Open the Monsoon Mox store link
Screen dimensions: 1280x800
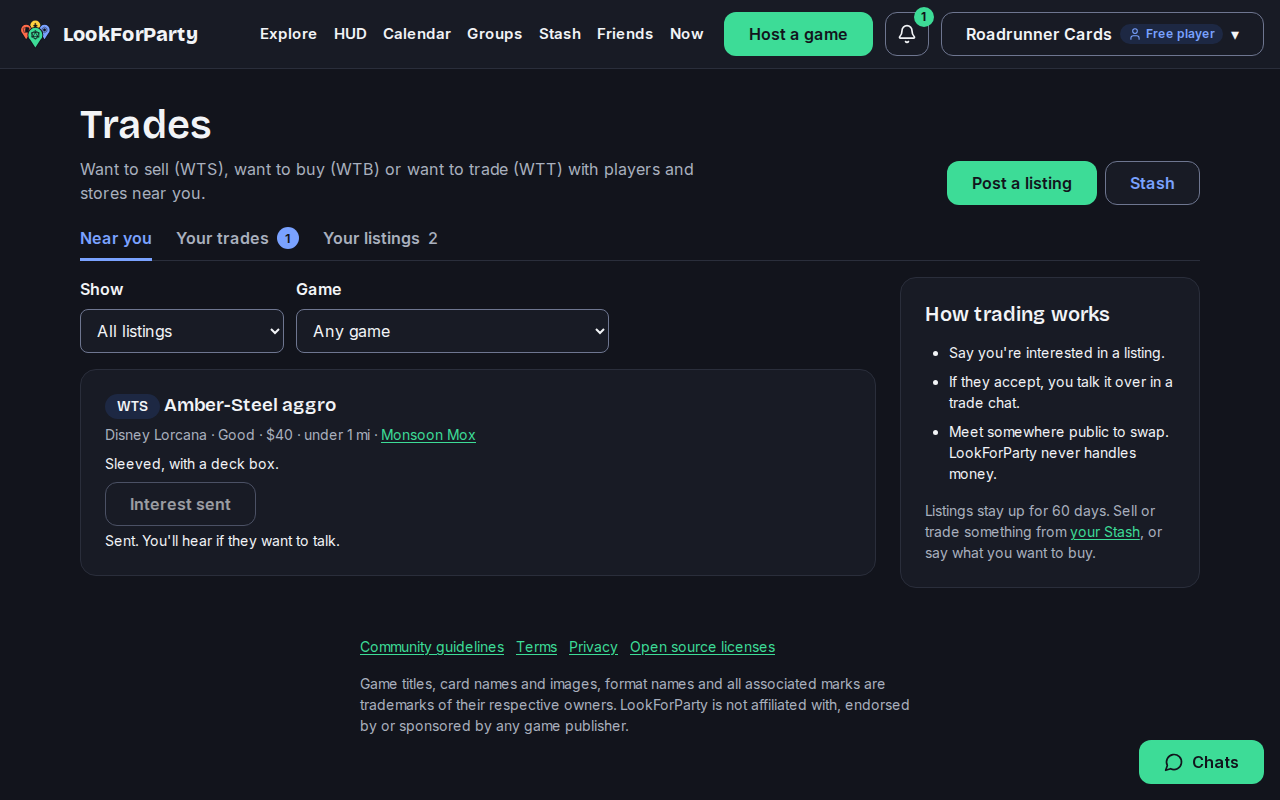[x=428, y=435]
